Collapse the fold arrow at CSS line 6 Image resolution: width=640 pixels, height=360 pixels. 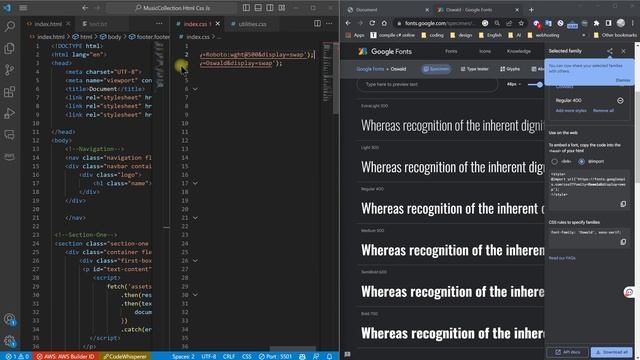(195, 89)
